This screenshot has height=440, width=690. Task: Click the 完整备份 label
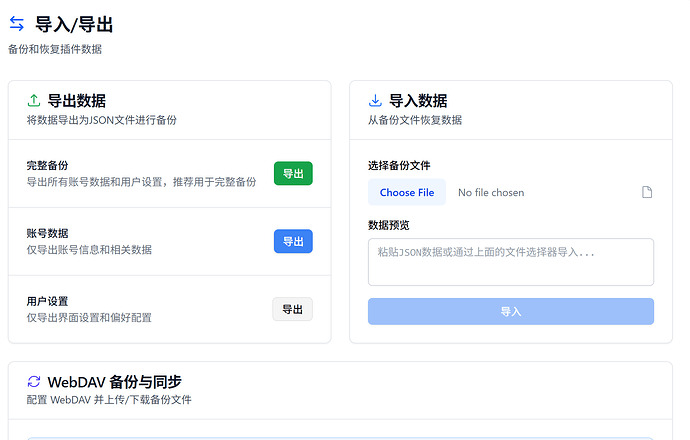pos(48,165)
